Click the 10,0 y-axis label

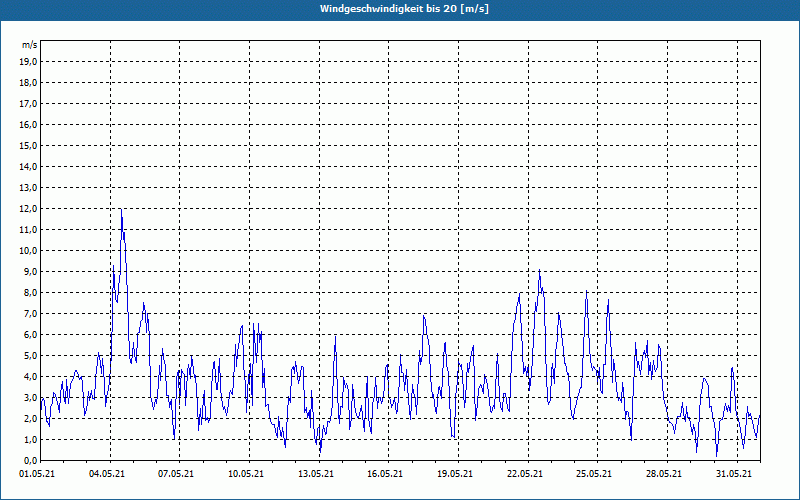coord(29,251)
